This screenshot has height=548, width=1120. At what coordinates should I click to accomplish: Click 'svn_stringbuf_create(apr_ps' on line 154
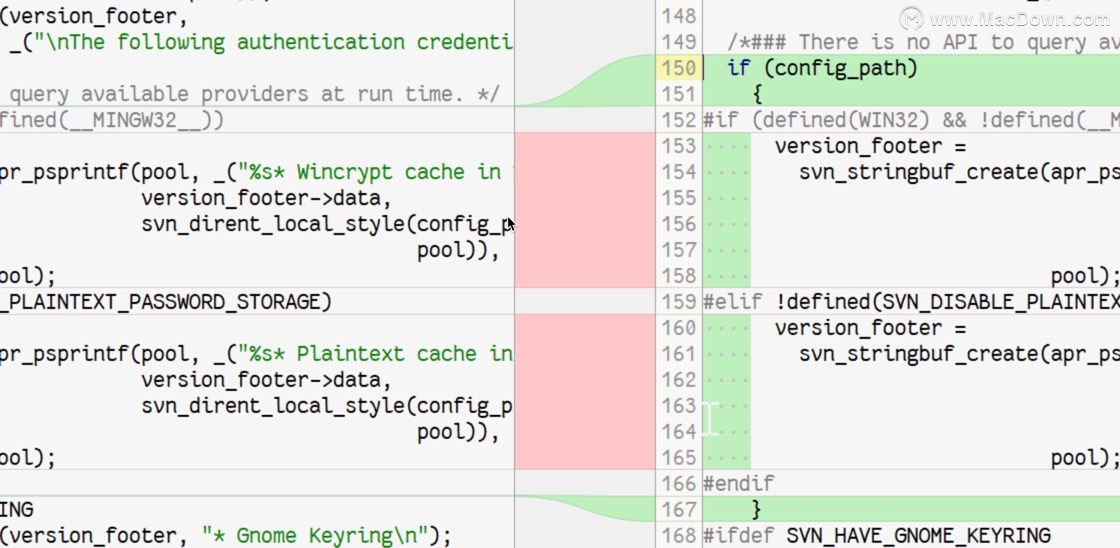pyautogui.click(x=959, y=172)
